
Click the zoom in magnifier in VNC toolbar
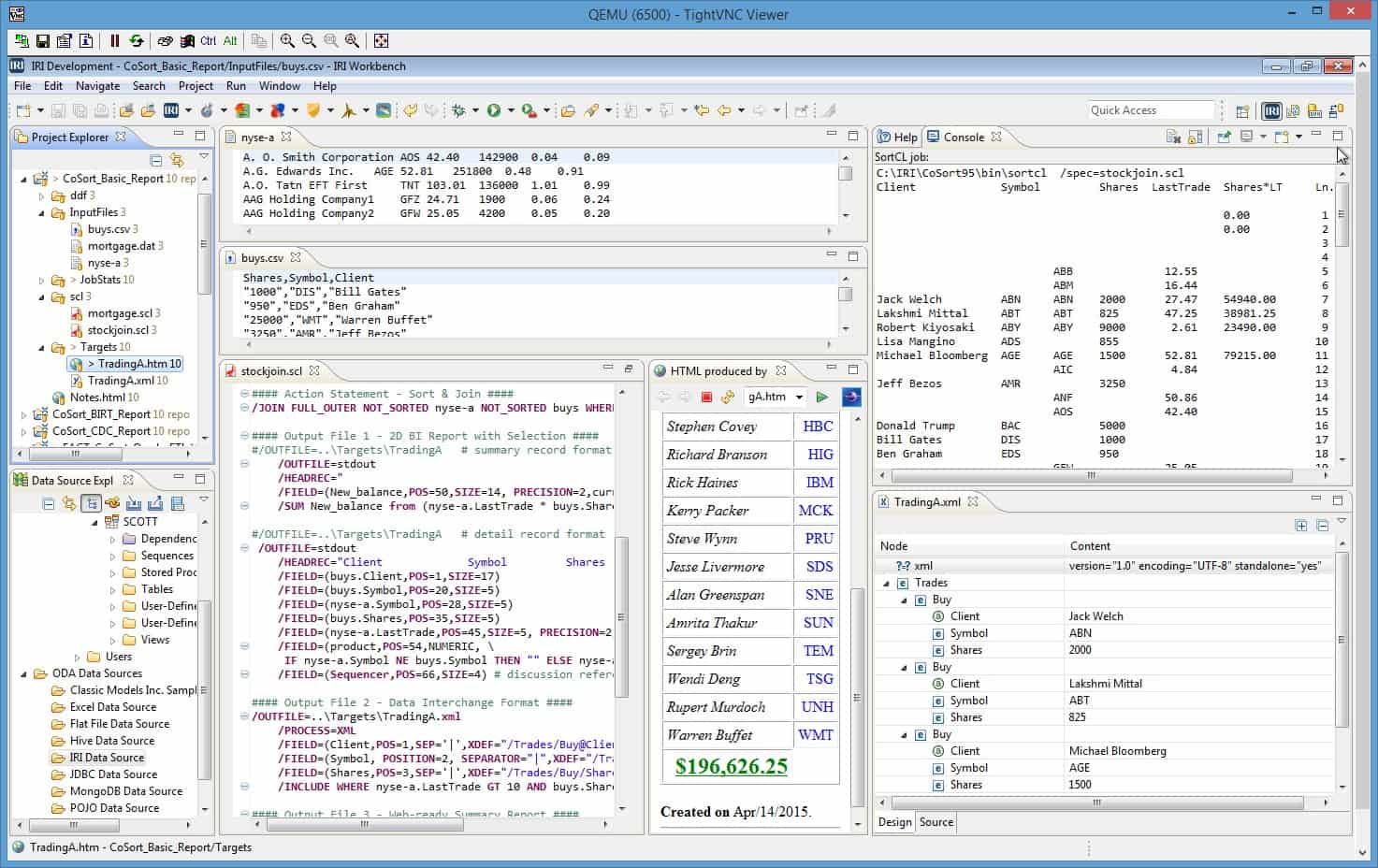point(287,41)
